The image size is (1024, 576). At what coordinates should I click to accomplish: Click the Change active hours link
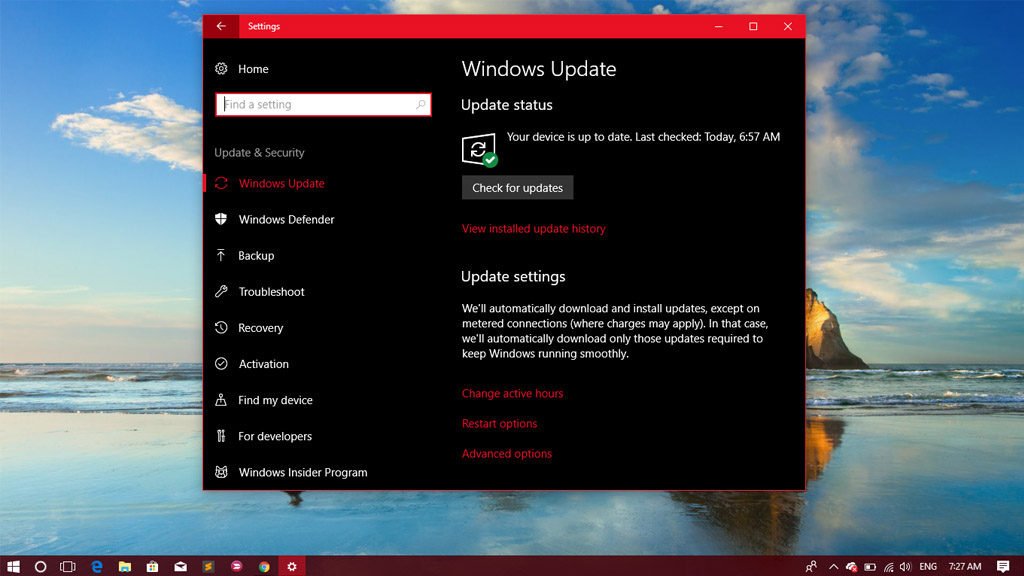tap(512, 393)
